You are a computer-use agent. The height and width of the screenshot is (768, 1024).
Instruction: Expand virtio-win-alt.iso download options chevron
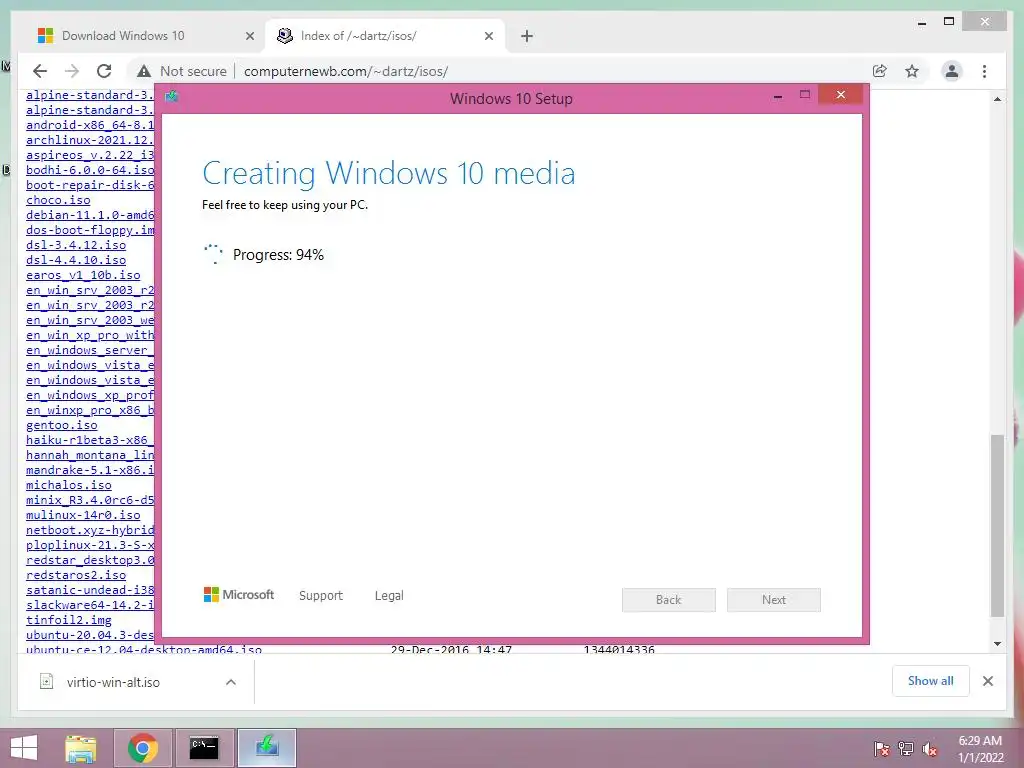coord(231,682)
